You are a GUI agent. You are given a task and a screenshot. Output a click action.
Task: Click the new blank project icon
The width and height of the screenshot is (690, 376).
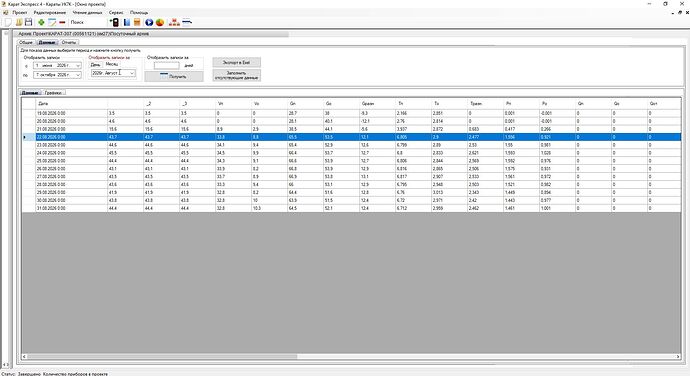7,22
